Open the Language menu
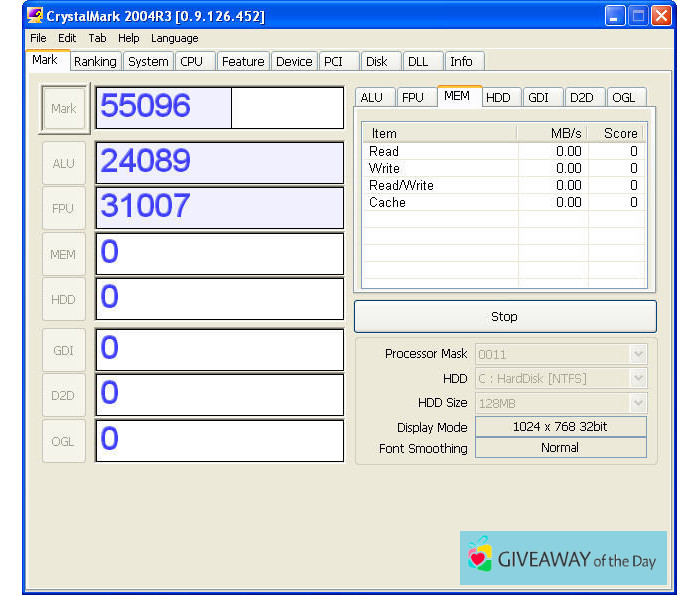 point(174,38)
